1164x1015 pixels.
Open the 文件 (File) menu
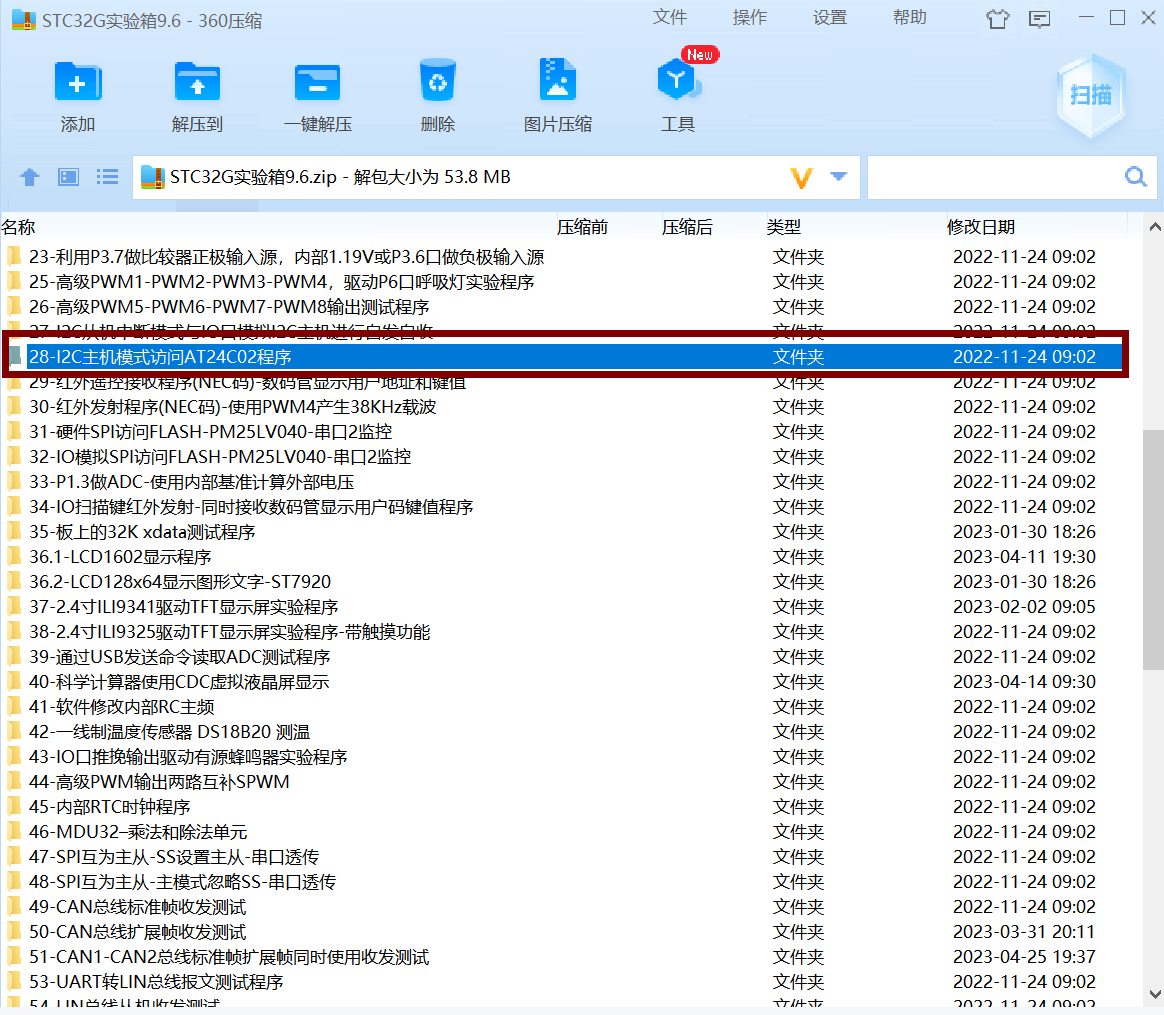pyautogui.click(x=670, y=17)
